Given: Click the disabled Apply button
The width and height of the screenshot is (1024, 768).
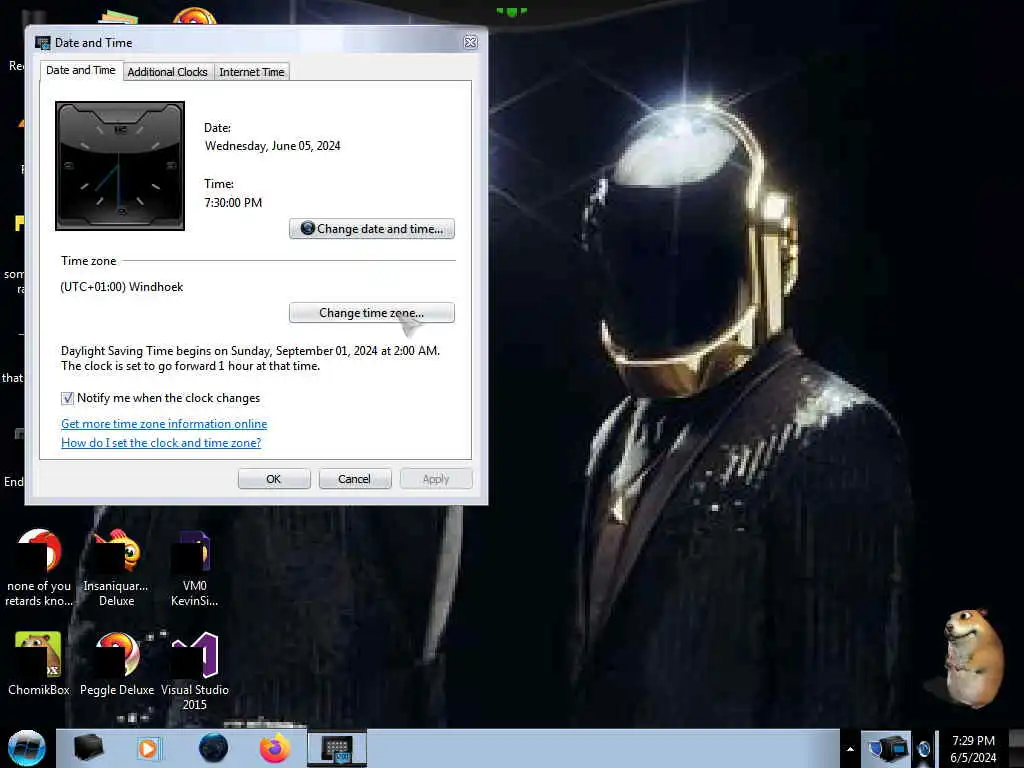Looking at the screenshot, I should (x=436, y=479).
